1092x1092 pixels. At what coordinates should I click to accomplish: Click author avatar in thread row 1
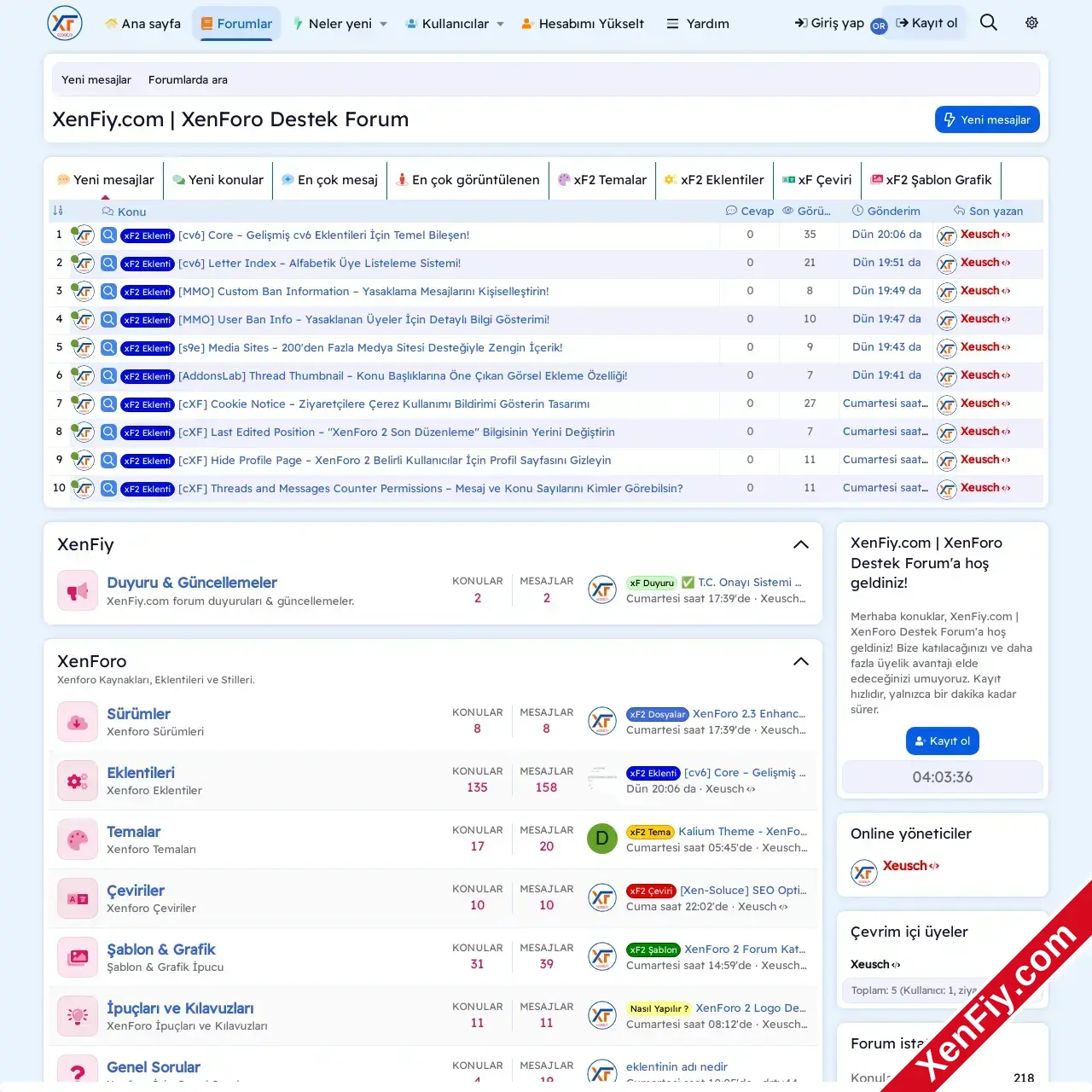click(x=83, y=235)
